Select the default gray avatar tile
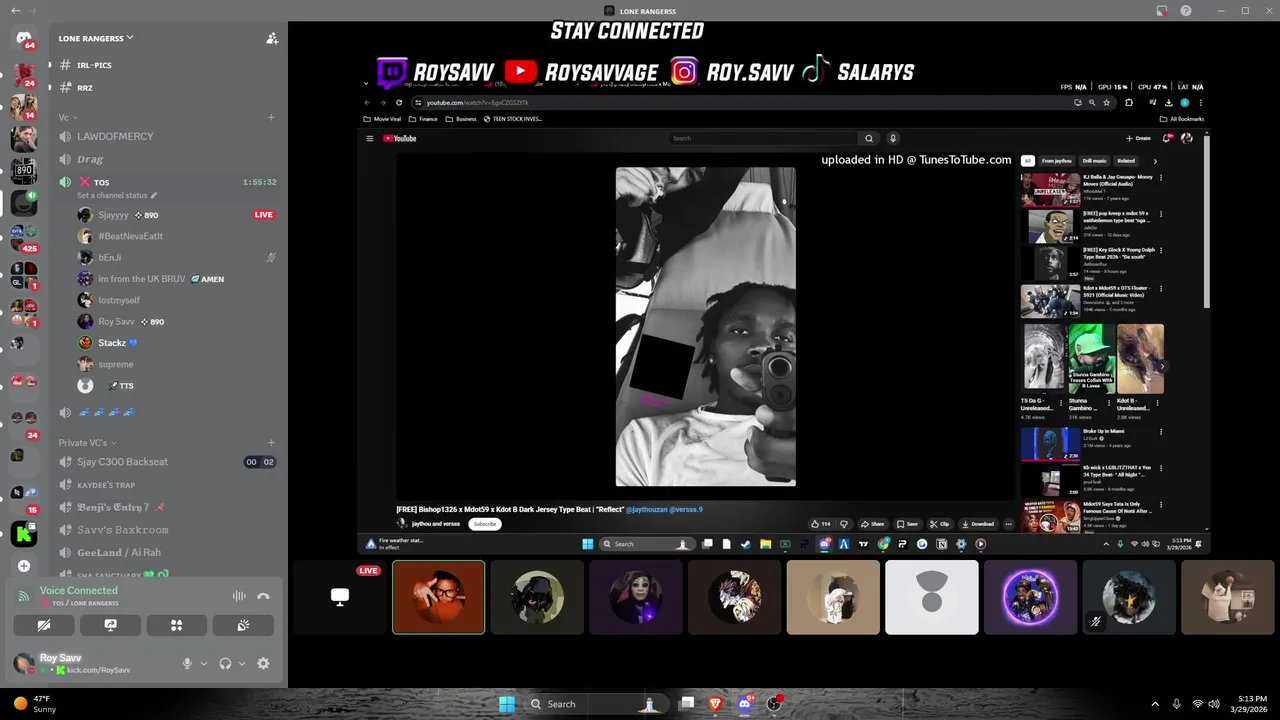1280x720 pixels. pyautogui.click(x=932, y=597)
